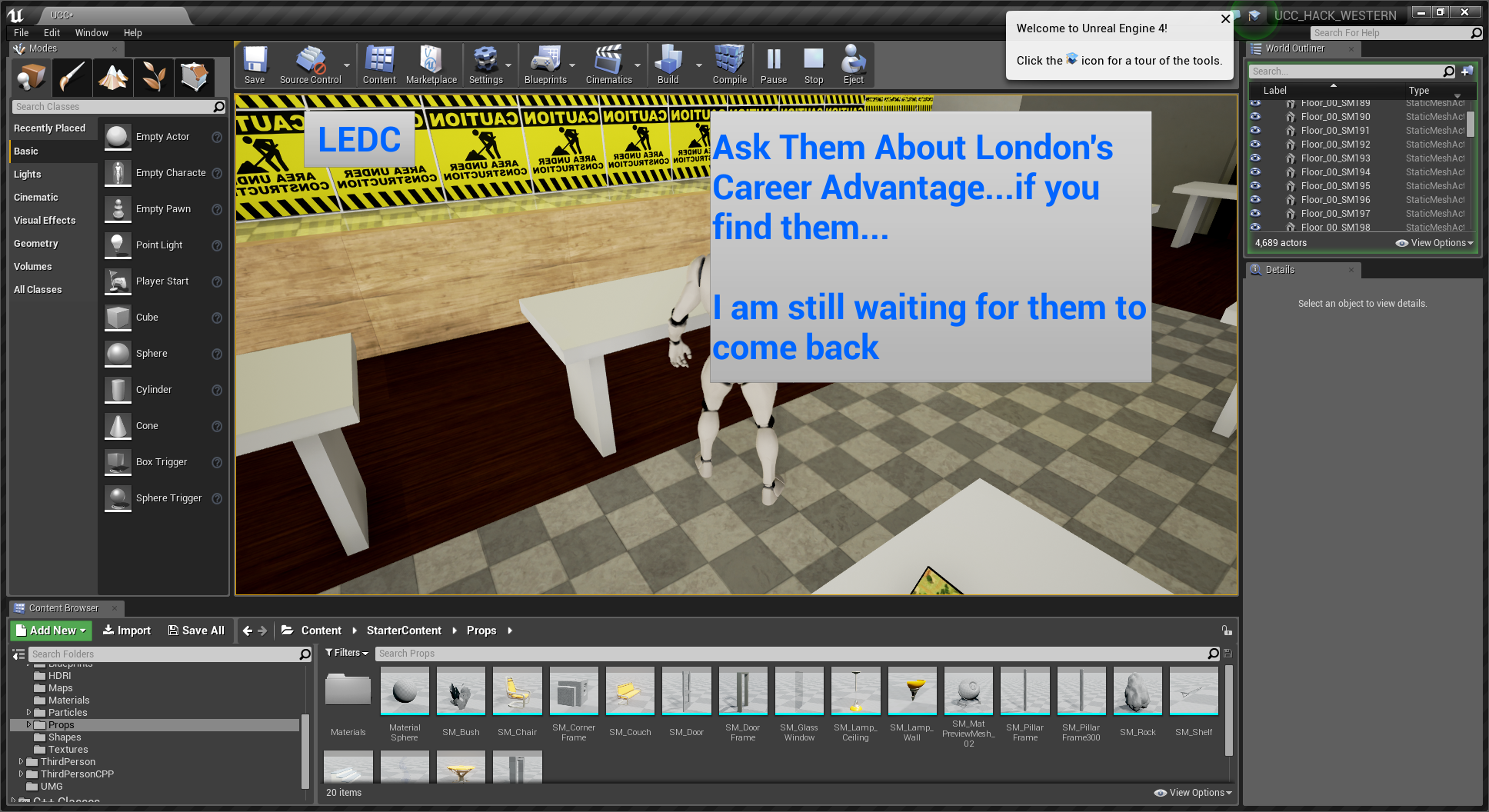Click the Compile toolbar icon
The width and height of the screenshot is (1489, 812).
[729, 65]
